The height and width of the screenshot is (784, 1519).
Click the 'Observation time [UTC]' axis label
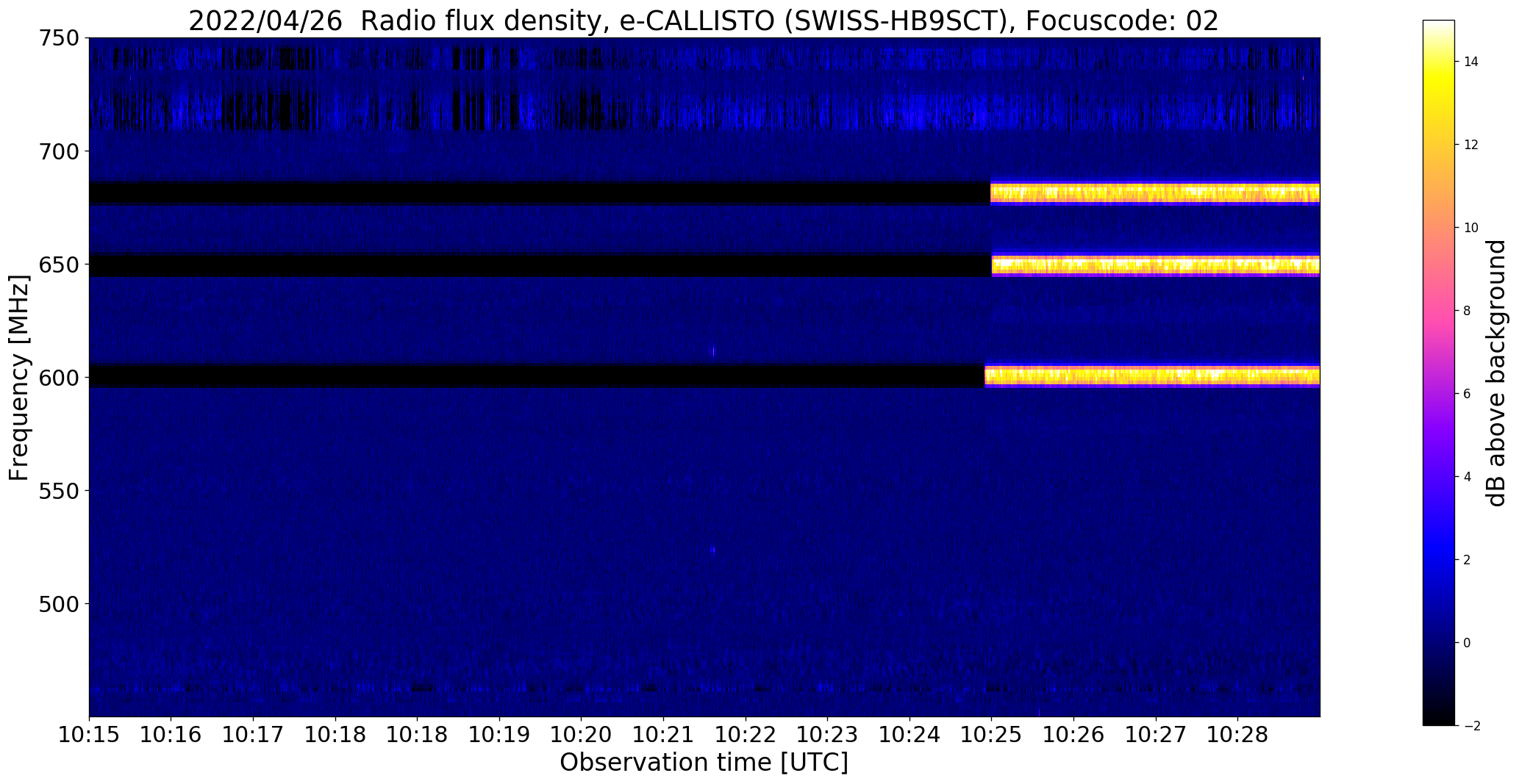[704, 763]
